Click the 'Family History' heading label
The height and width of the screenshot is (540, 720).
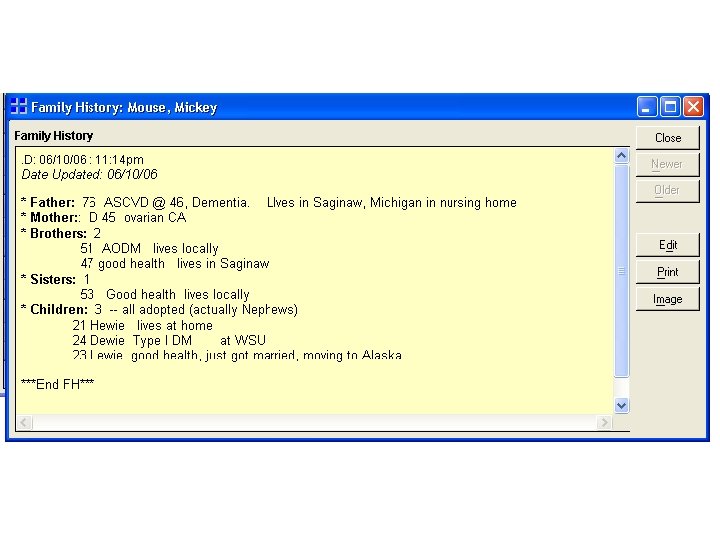click(54, 136)
